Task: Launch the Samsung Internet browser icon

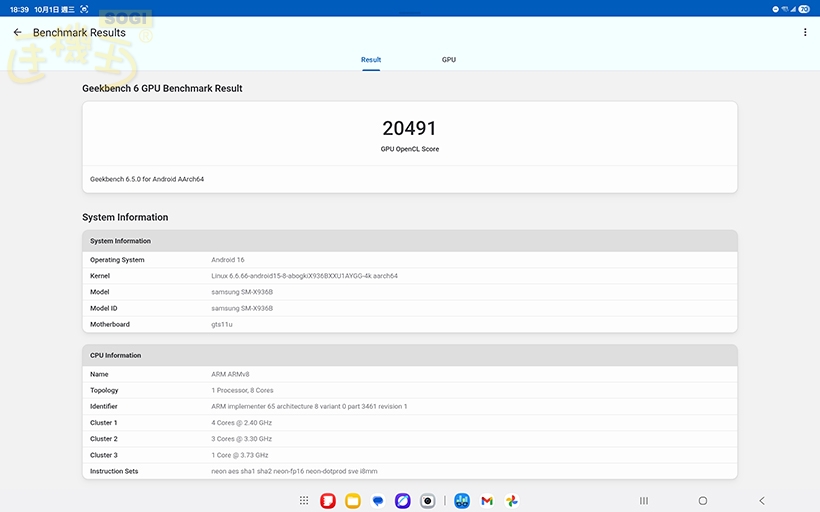Action: click(403, 501)
